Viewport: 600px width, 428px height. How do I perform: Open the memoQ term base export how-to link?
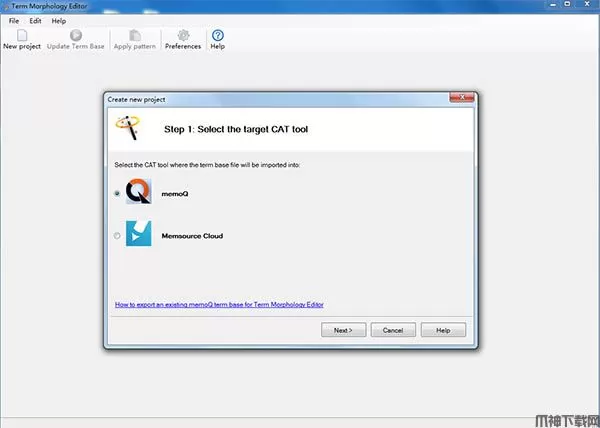click(x=219, y=304)
